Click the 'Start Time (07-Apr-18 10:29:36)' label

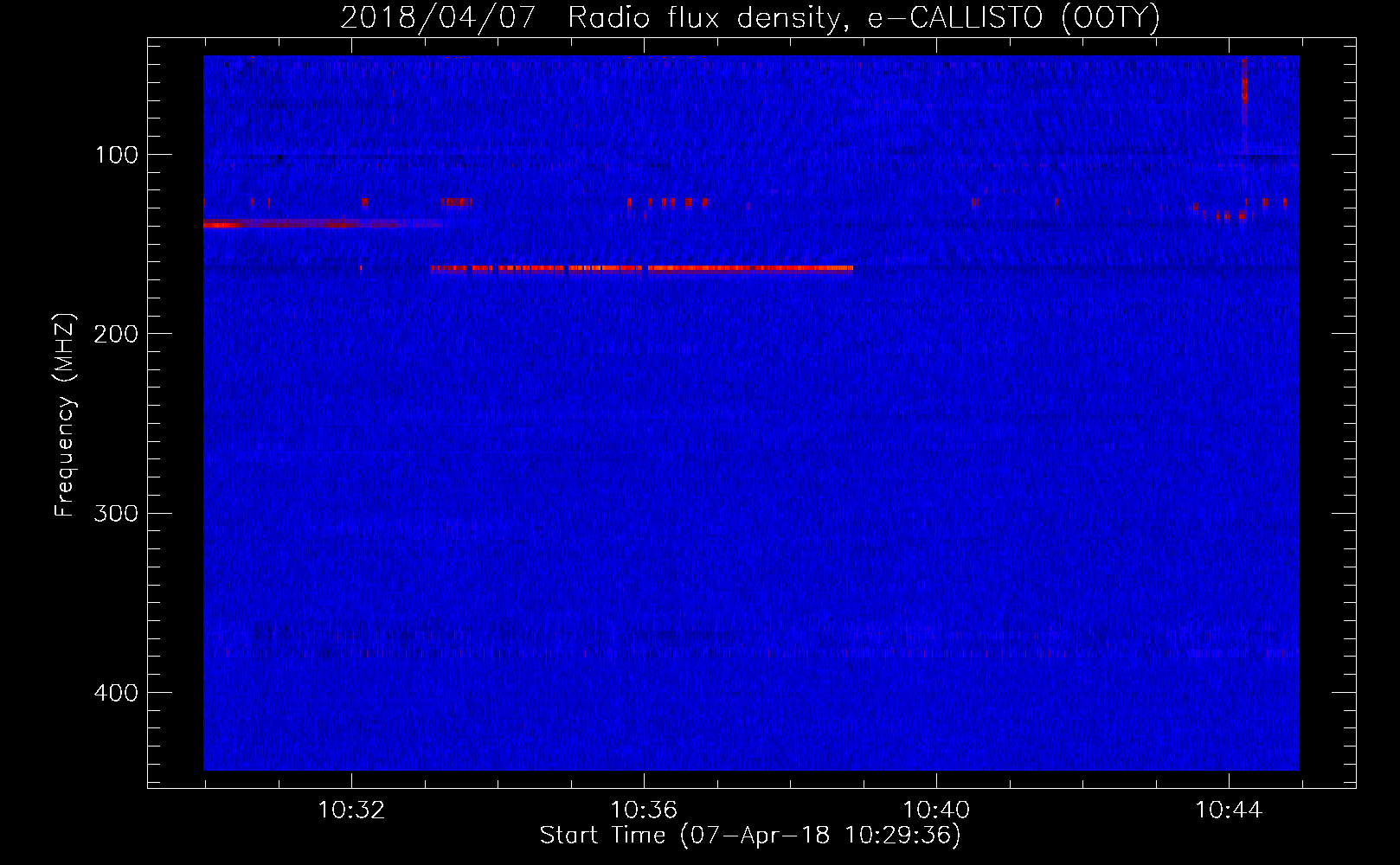(750, 836)
